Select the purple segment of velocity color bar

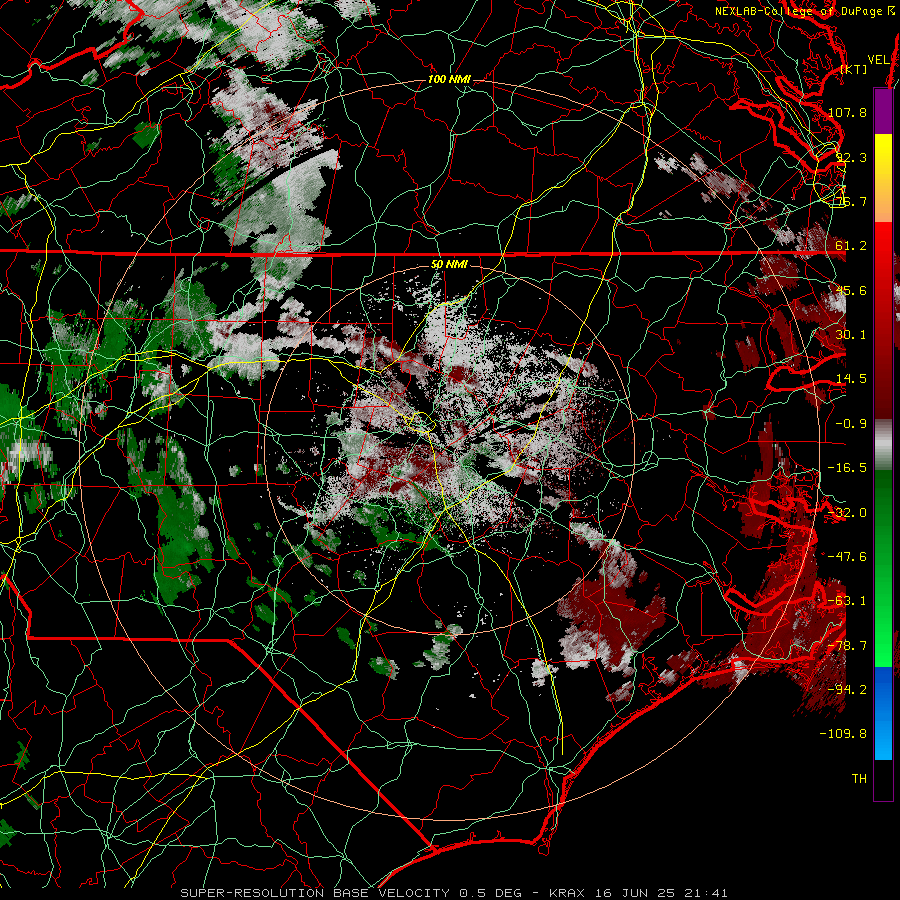click(x=883, y=111)
